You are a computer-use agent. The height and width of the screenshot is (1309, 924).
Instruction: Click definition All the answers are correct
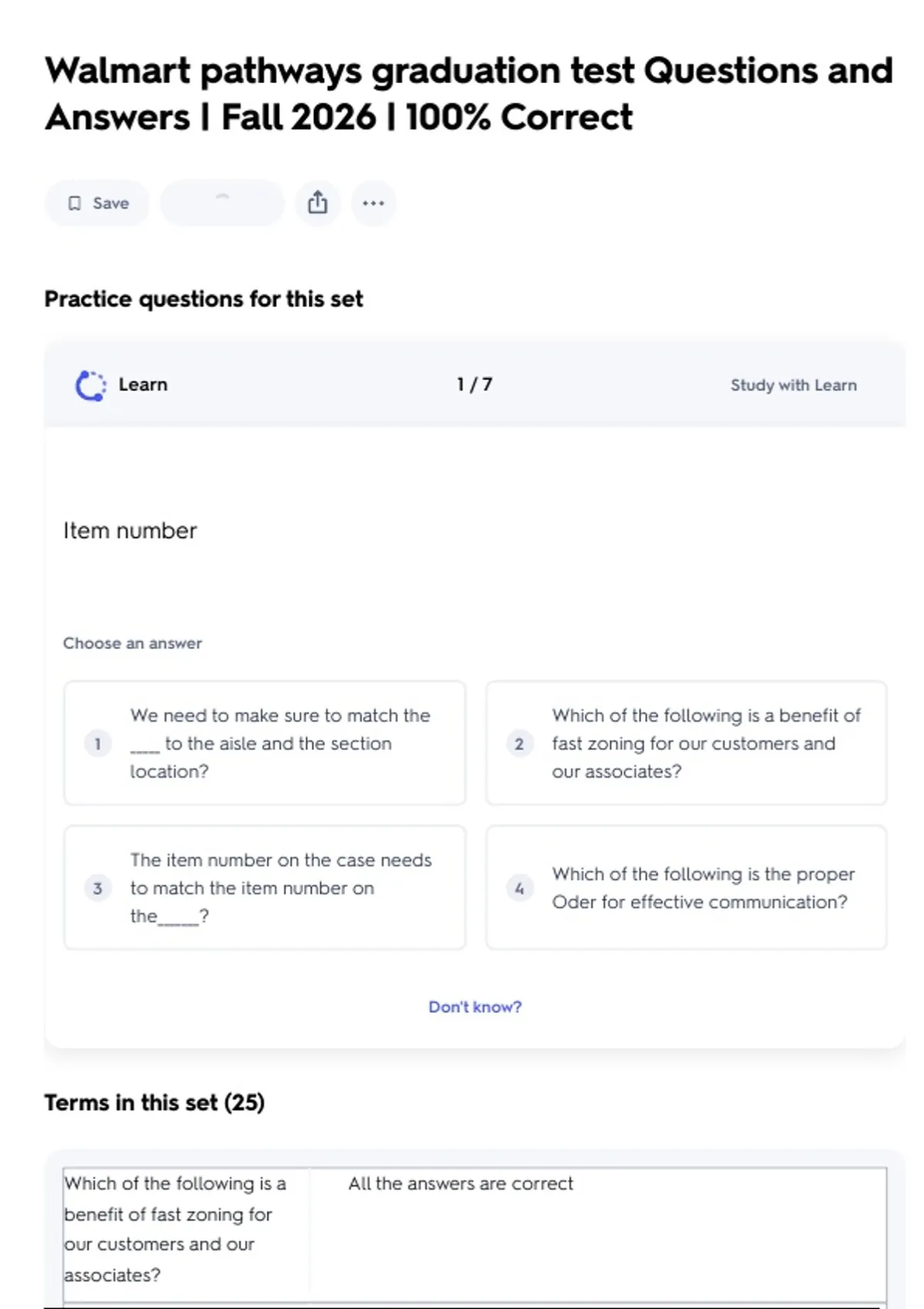click(460, 1183)
